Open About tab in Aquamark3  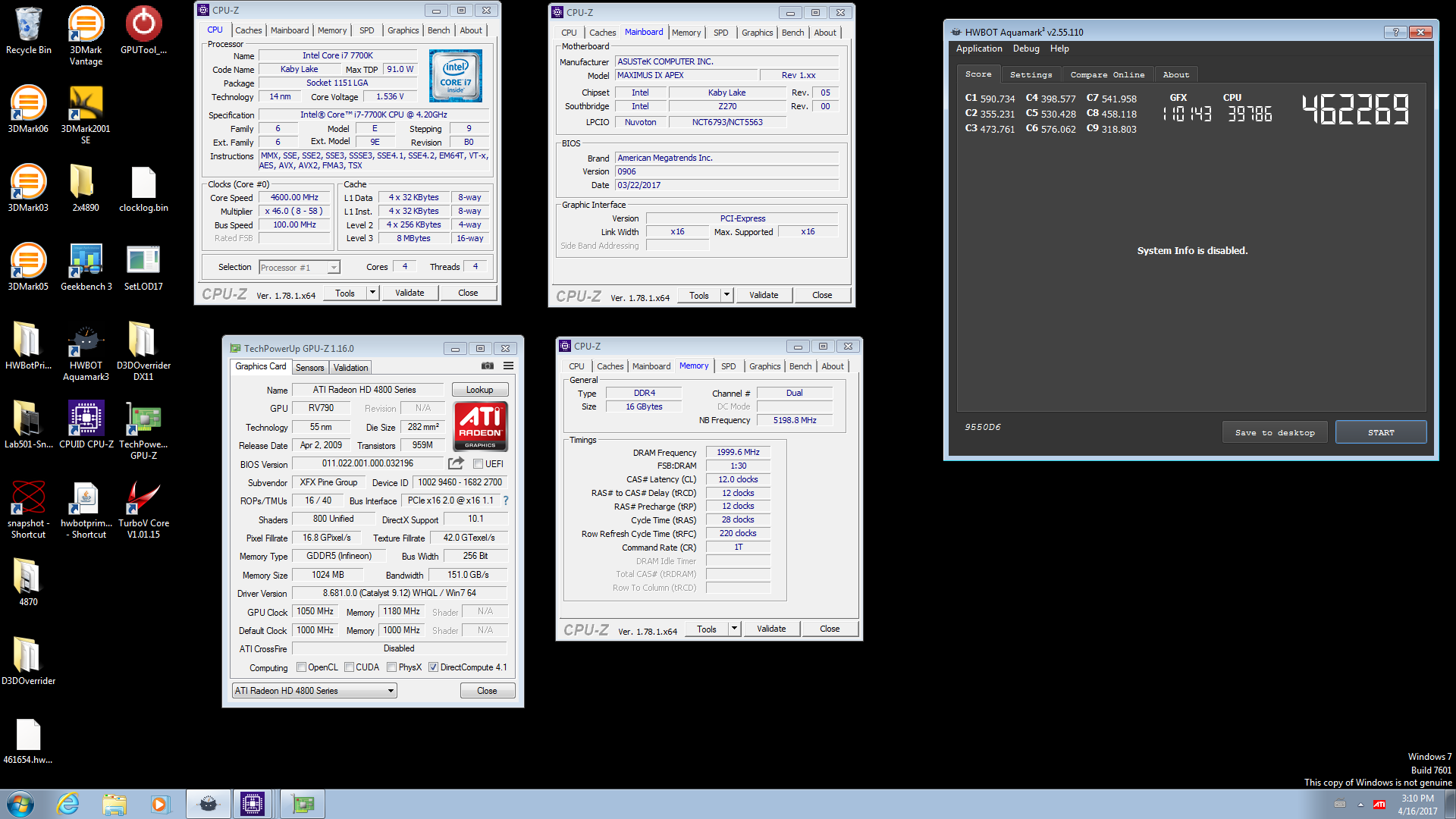(x=1175, y=75)
